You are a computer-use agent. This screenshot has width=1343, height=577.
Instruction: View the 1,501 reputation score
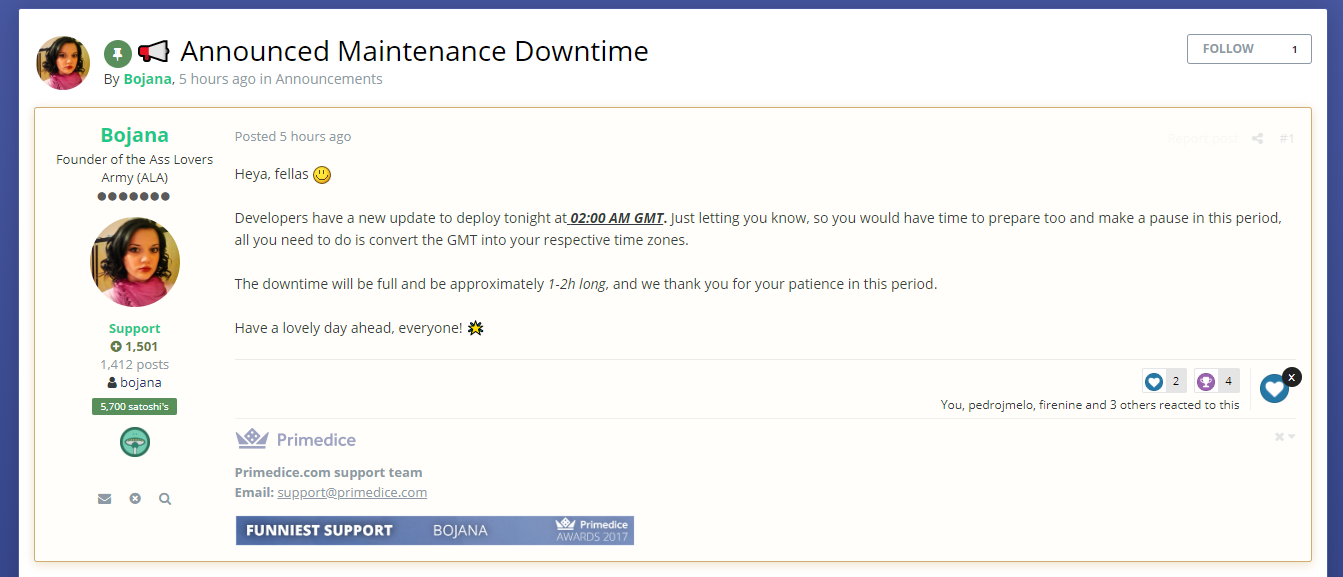coord(135,347)
